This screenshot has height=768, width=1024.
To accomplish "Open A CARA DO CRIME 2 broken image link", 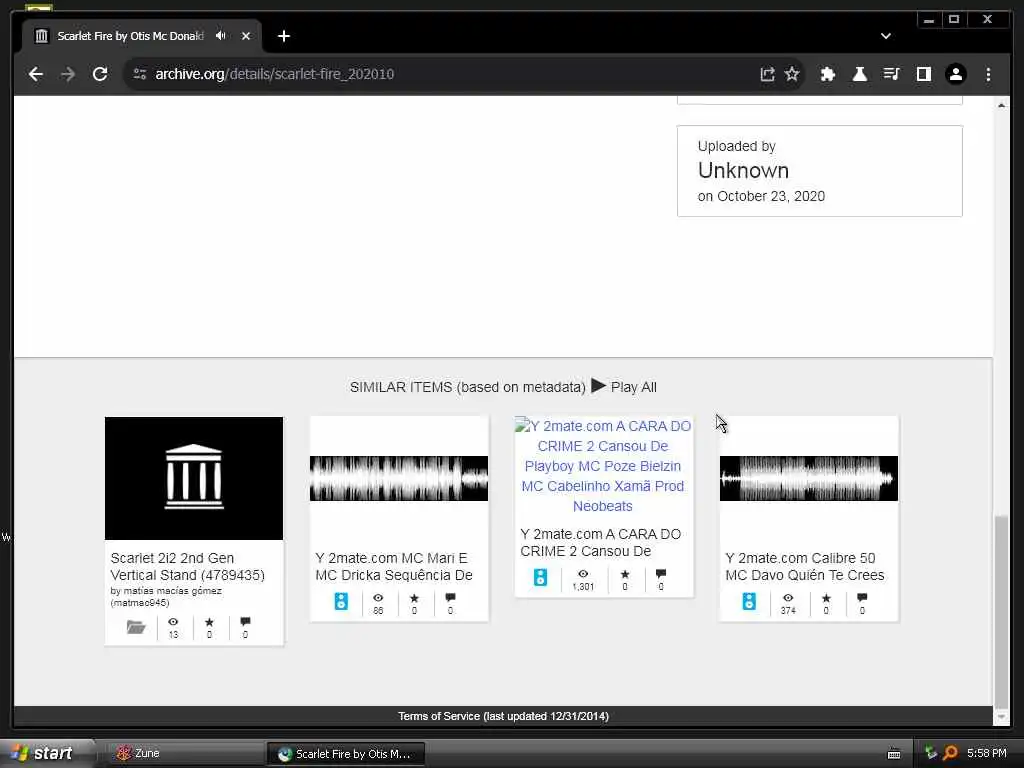I will [x=603, y=466].
